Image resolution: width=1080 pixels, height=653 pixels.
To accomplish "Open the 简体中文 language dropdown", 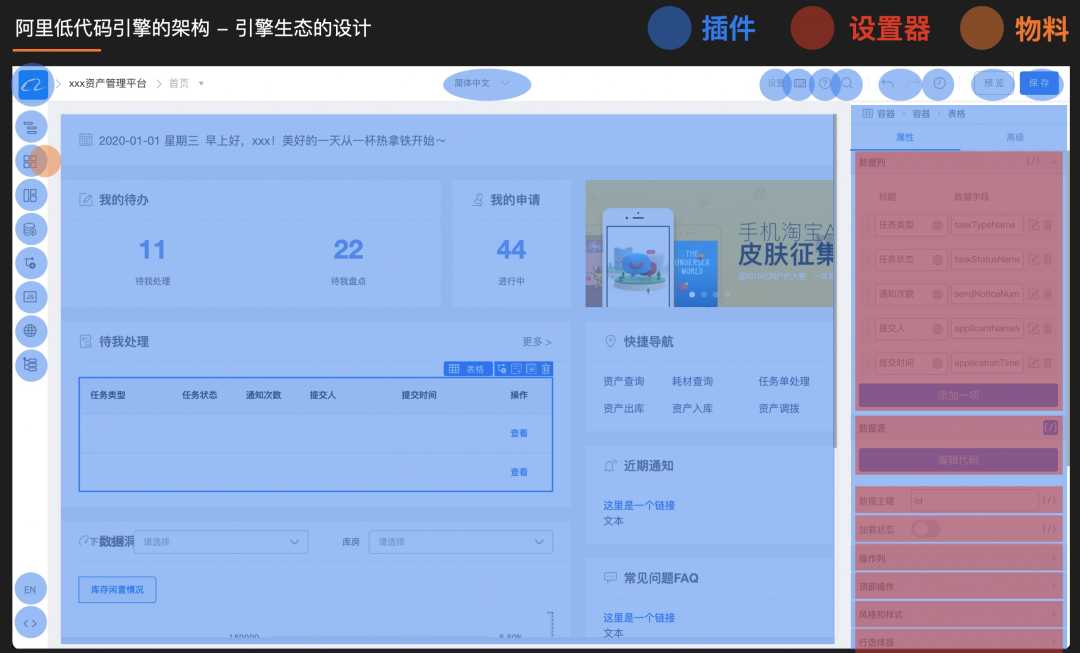I will 486,84.
